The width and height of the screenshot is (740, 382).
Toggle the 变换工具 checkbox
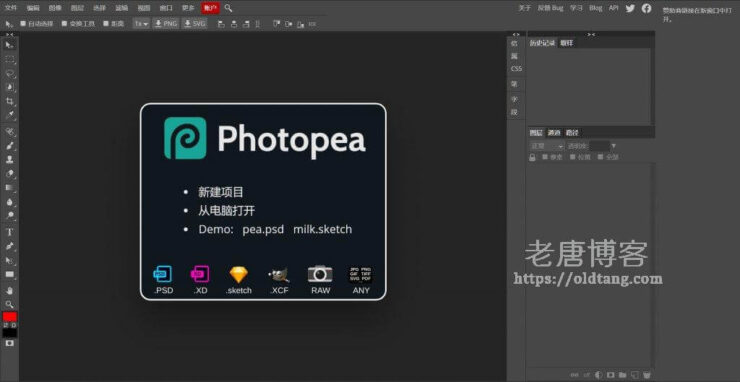click(64, 23)
